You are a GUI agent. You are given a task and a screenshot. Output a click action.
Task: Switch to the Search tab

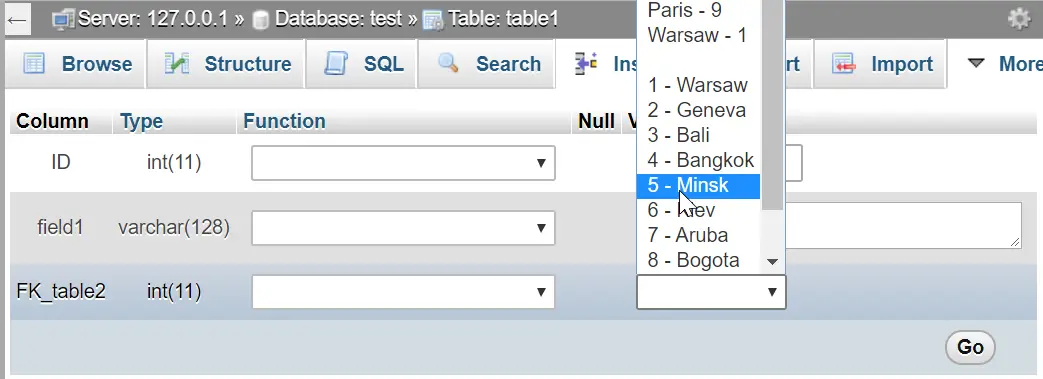click(487, 64)
